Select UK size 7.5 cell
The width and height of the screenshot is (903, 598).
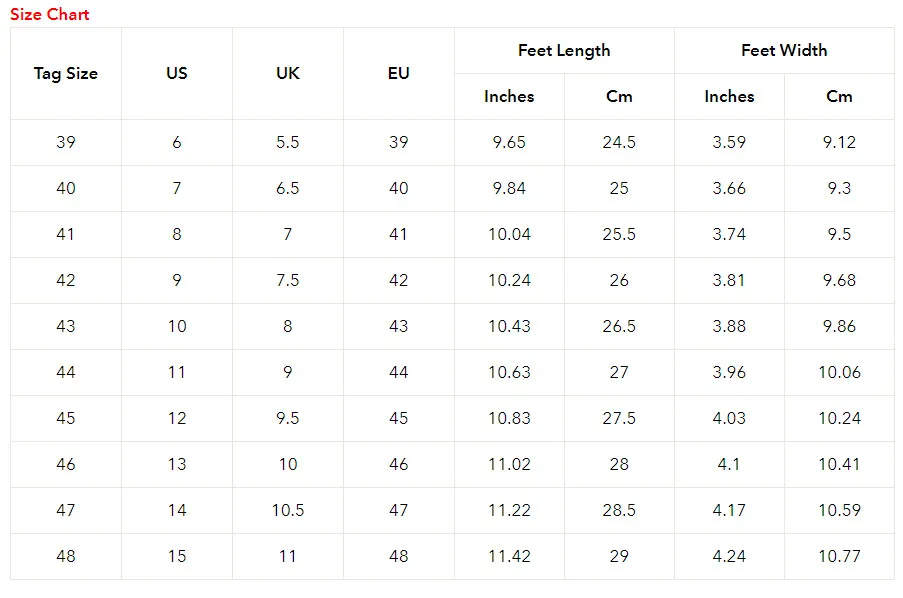(x=288, y=280)
